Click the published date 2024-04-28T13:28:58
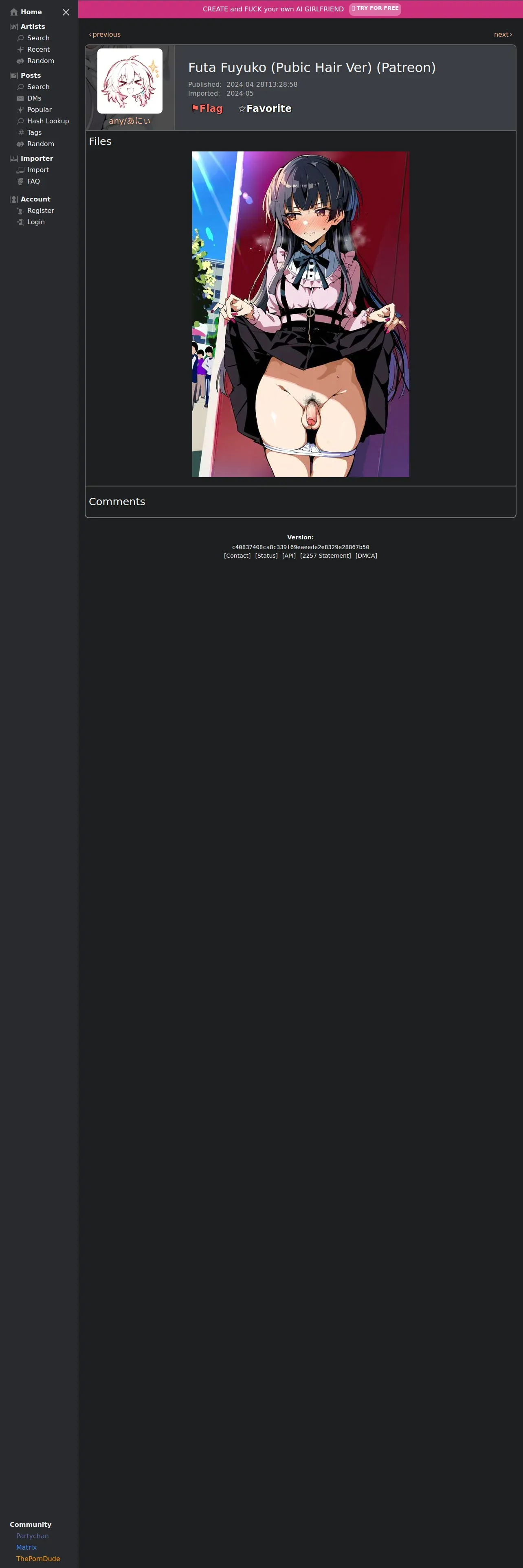Image resolution: width=523 pixels, height=1568 pixels. pyautogui.click(x=262, y=85)
